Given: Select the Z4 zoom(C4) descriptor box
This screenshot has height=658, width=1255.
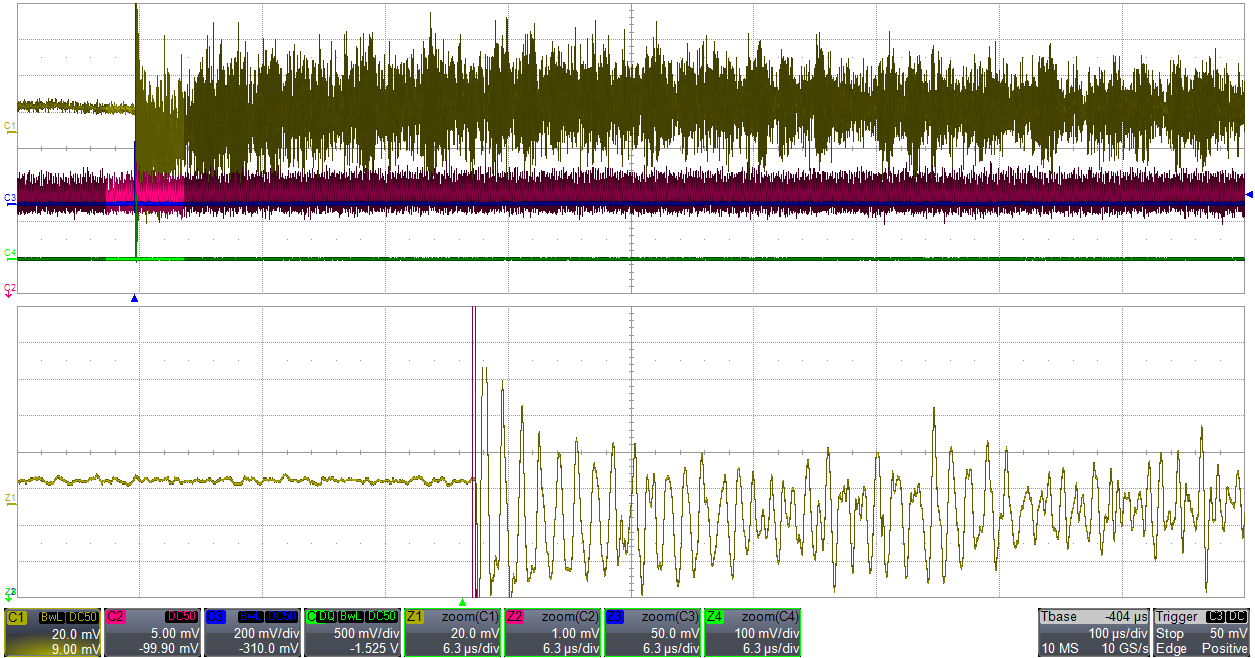Looking at the screenshot, I should point(752,632).
